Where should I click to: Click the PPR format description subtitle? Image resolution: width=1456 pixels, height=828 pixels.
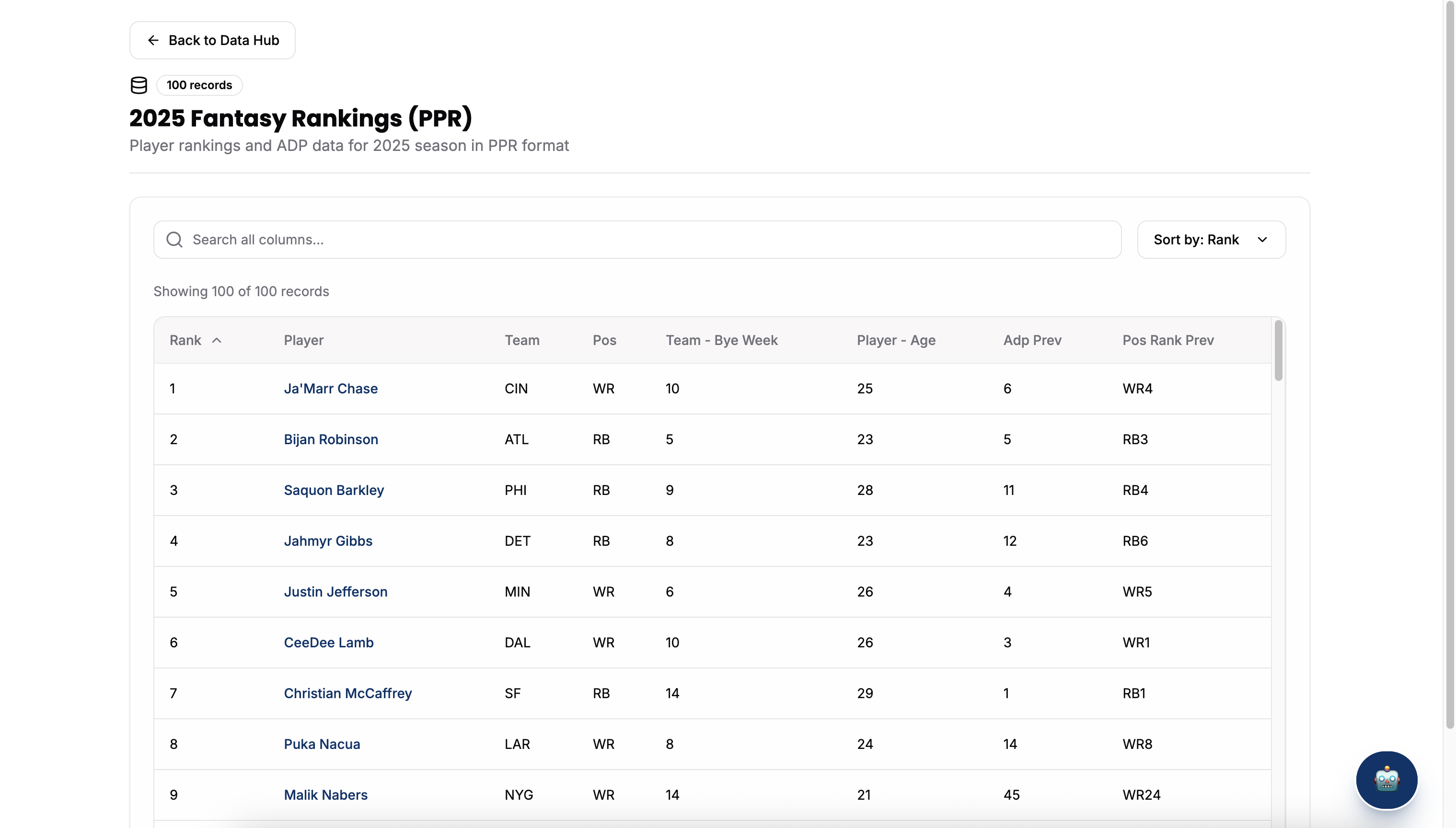click(x=349, y=146)
